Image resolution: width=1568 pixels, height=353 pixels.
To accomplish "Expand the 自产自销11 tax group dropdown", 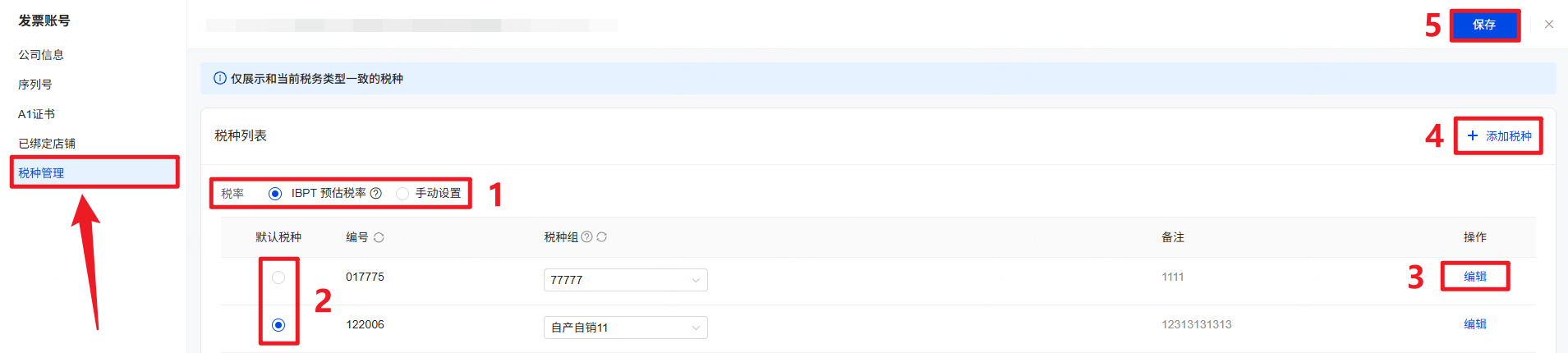I will pyautogui.click(x=625, y=328).
